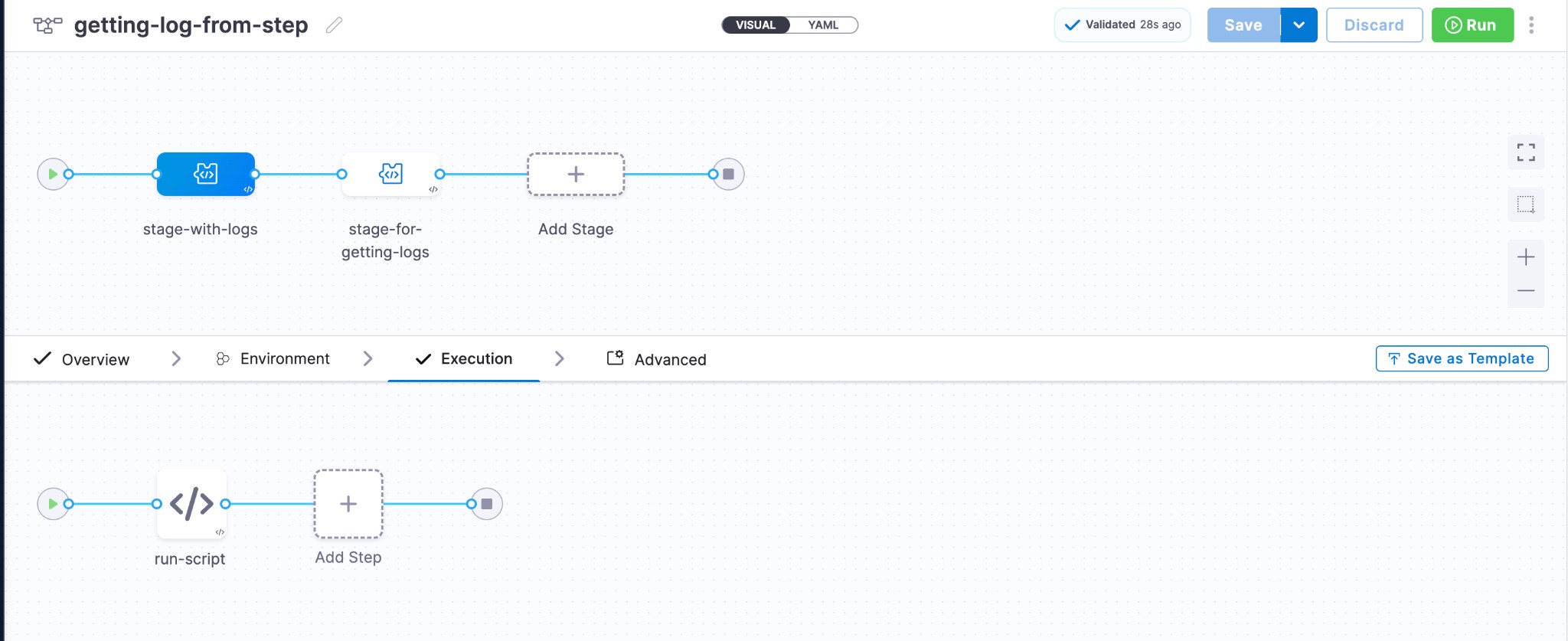
Task: Click the pencil icon to edit pipeline name
Action: point(334,25)
